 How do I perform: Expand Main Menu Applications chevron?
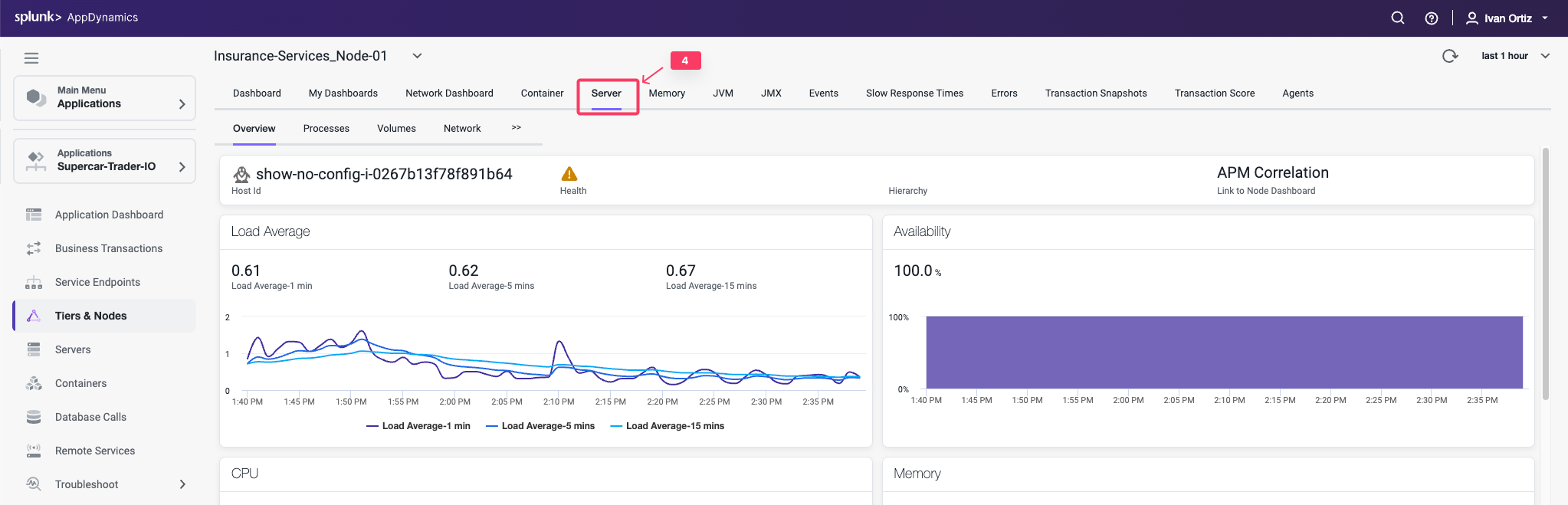(x=182, y=104)
